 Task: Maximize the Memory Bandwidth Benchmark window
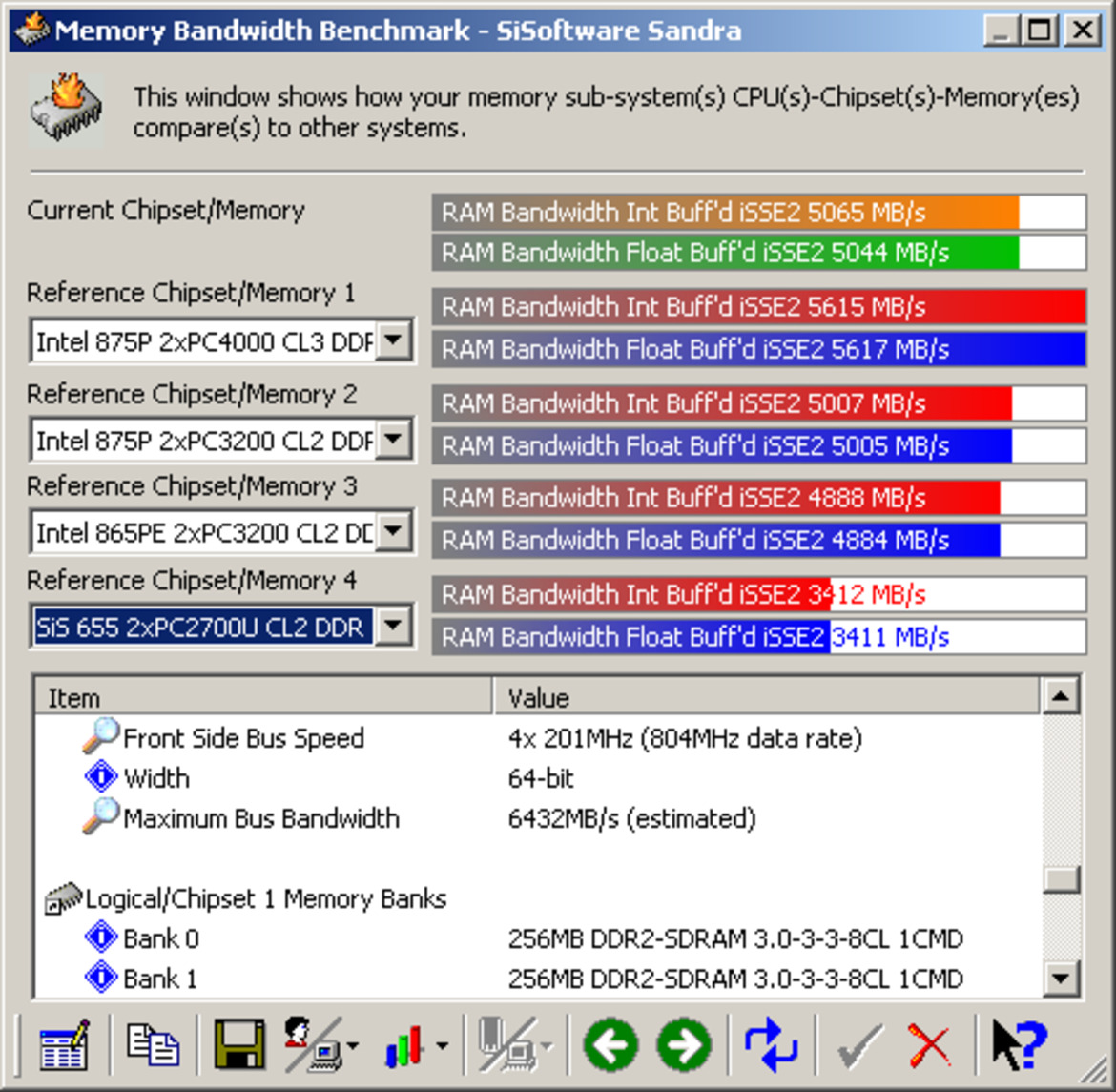coord(1039,31)
